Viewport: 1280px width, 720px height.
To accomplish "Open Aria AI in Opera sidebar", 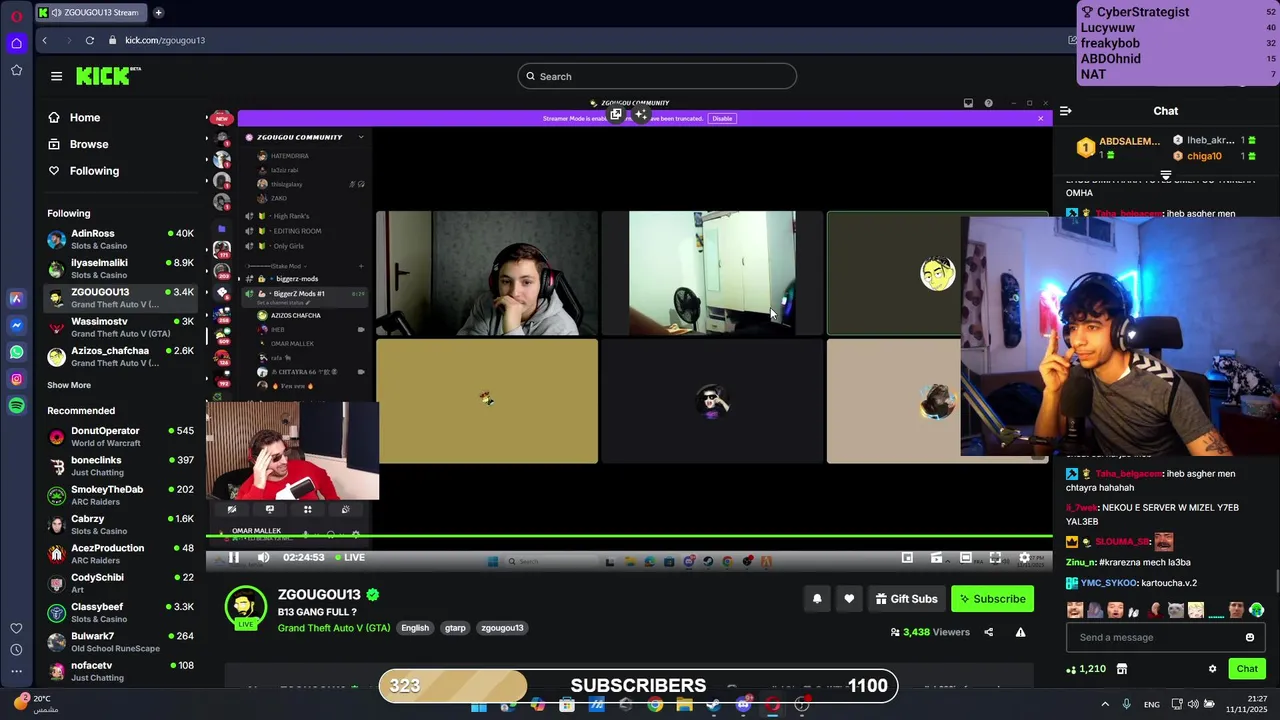I will (16, 298).
